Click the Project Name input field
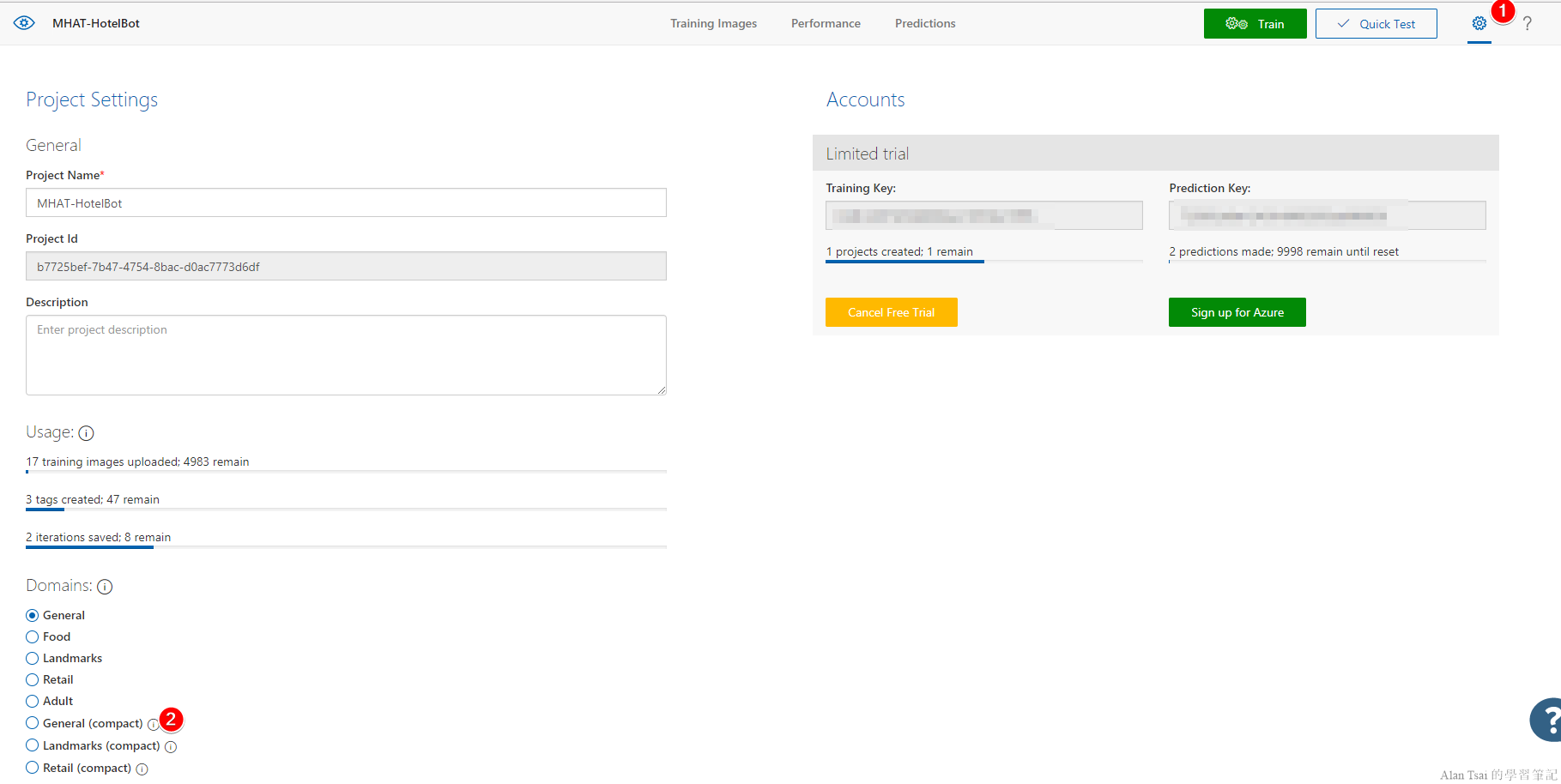The image size is (1561, 784). [x=346, y=202]
